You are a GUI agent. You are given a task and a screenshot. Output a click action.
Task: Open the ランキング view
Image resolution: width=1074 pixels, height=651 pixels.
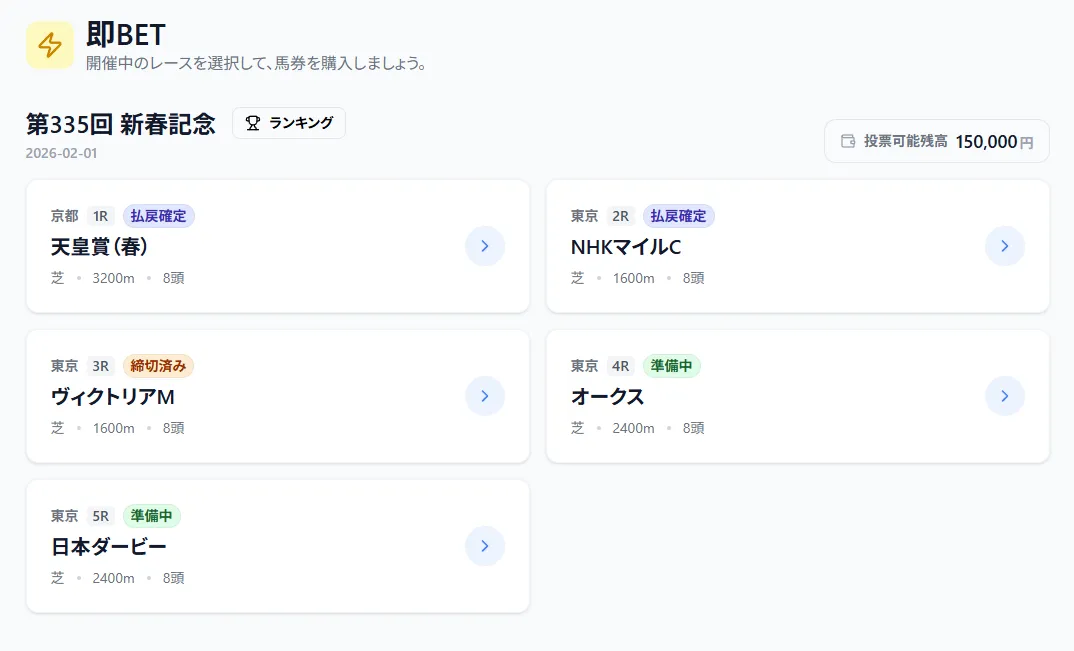pos(289,123)
